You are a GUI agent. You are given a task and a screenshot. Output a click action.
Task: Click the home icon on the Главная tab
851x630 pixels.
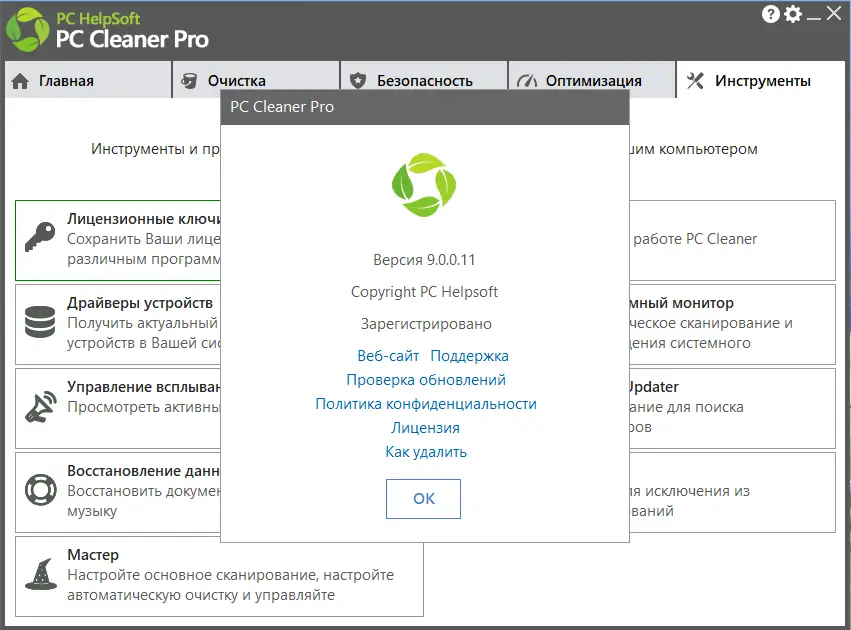22,79
